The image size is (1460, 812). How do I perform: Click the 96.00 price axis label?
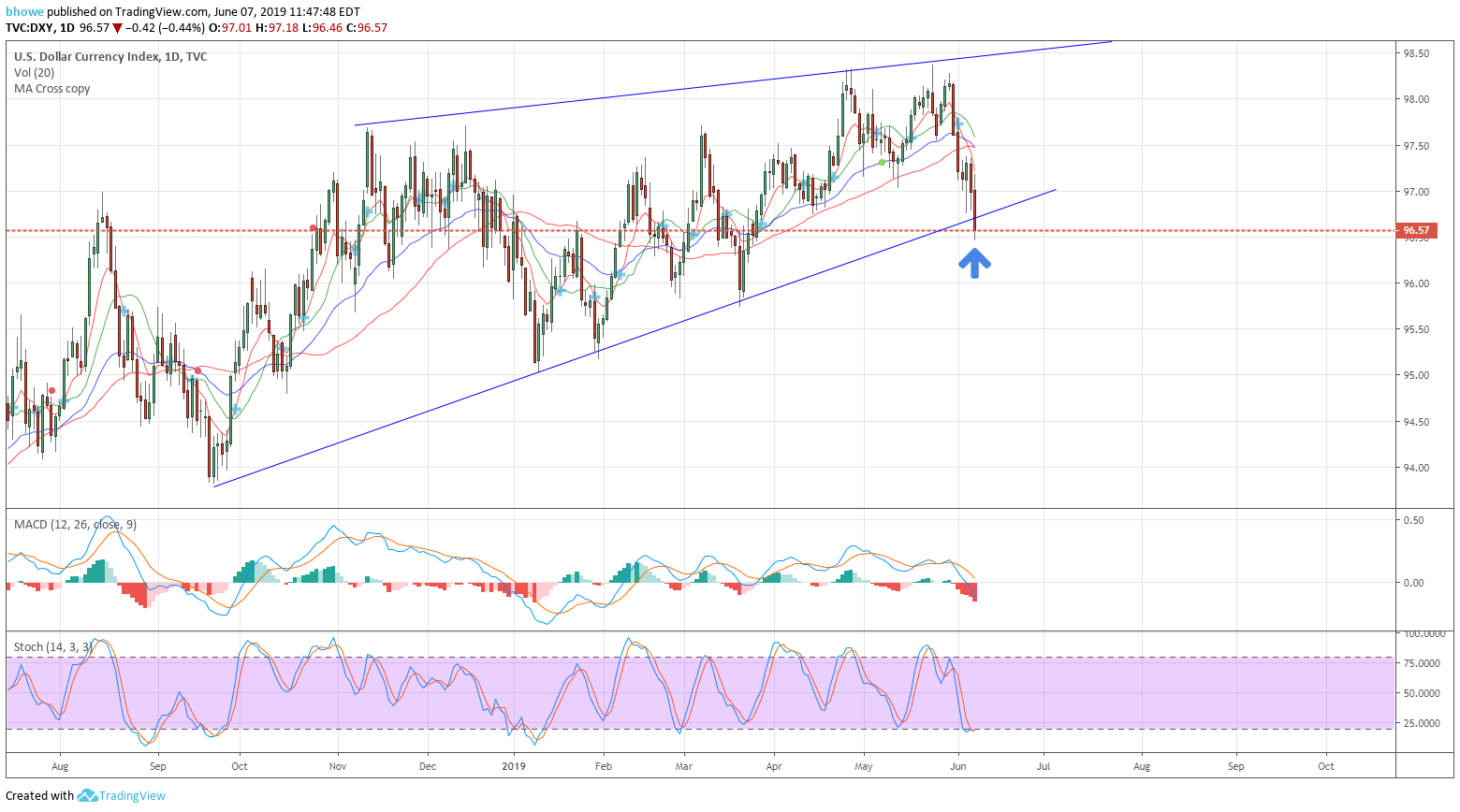pos(1415,283)
